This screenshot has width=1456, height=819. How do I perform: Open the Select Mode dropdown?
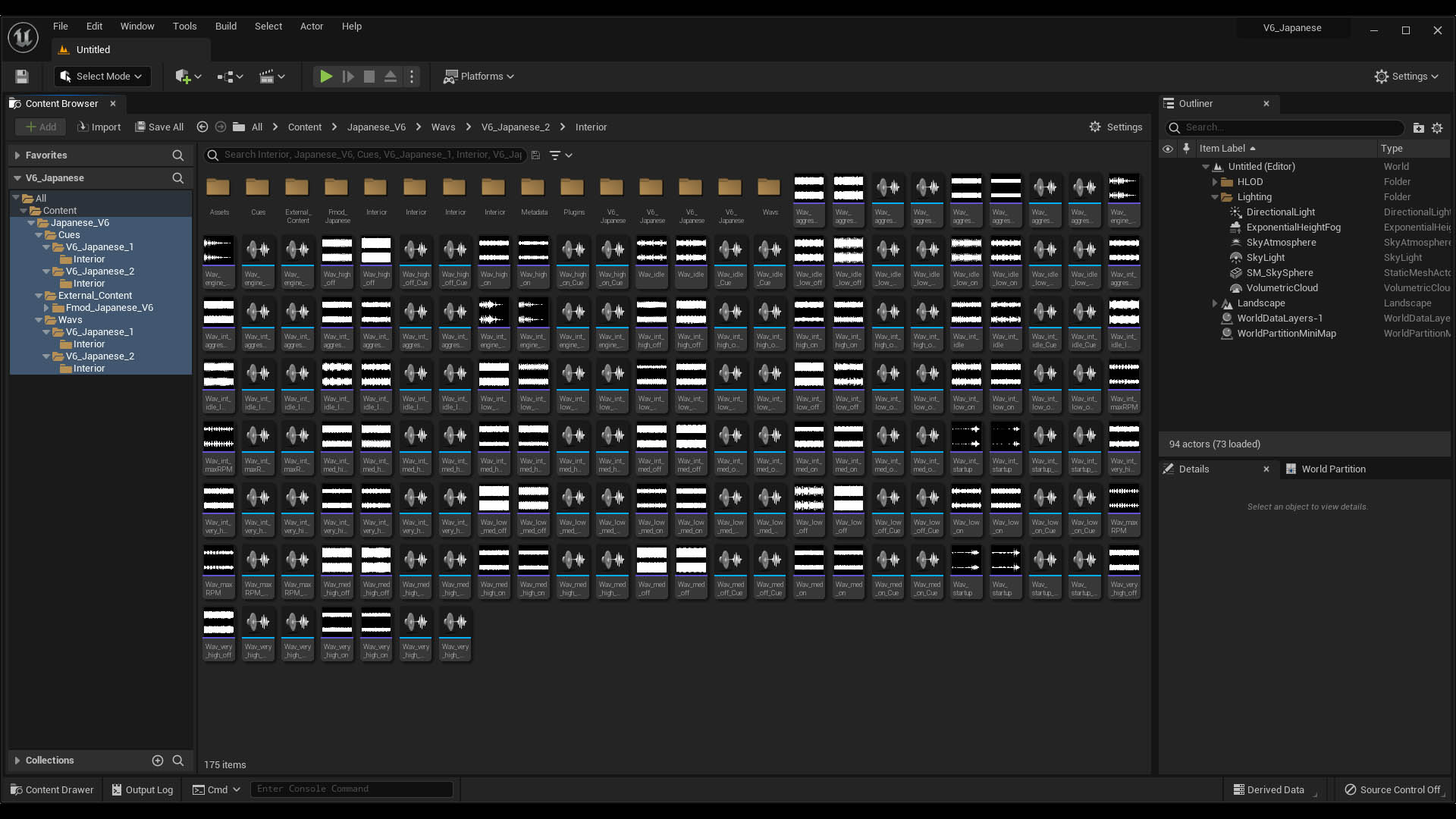tap(102, 77)
